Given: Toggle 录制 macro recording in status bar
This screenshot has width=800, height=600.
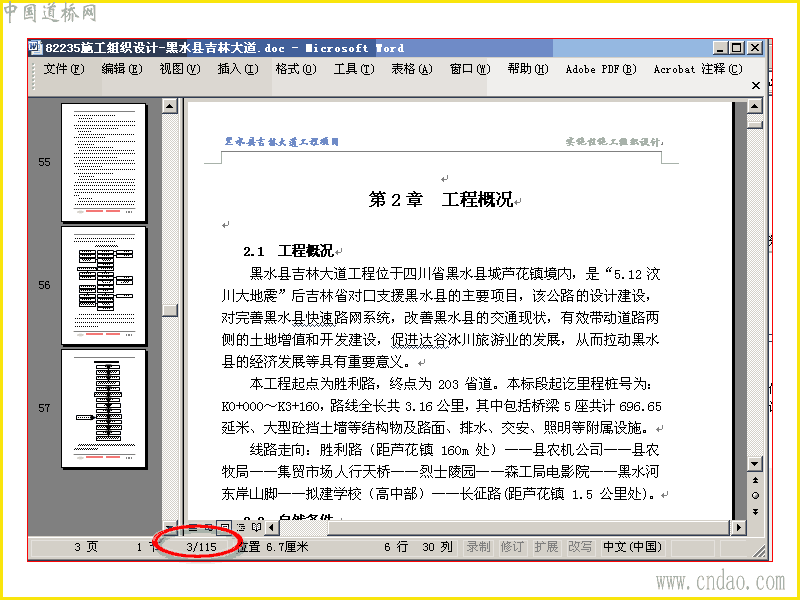Looking at the screenshot, I should pos(479,547).
